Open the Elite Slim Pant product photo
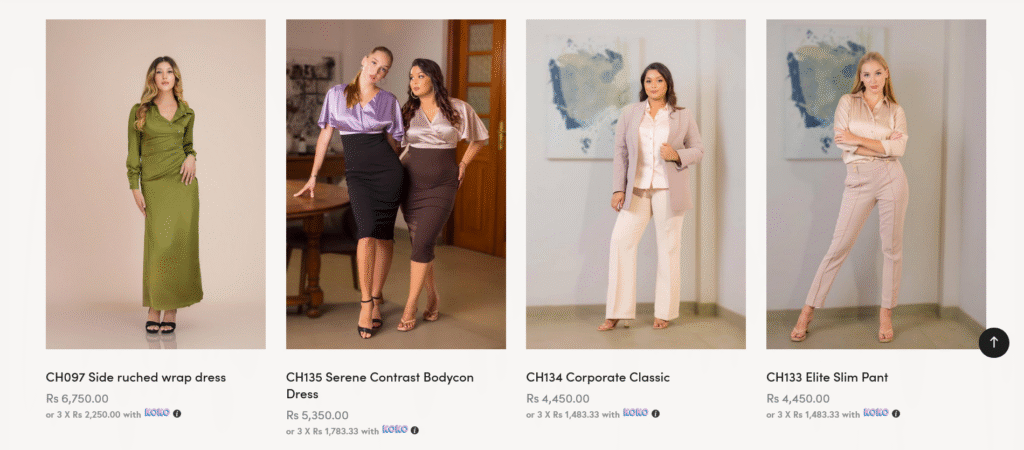This screenshot has height=450, width=1024. [x=876, y=184]
